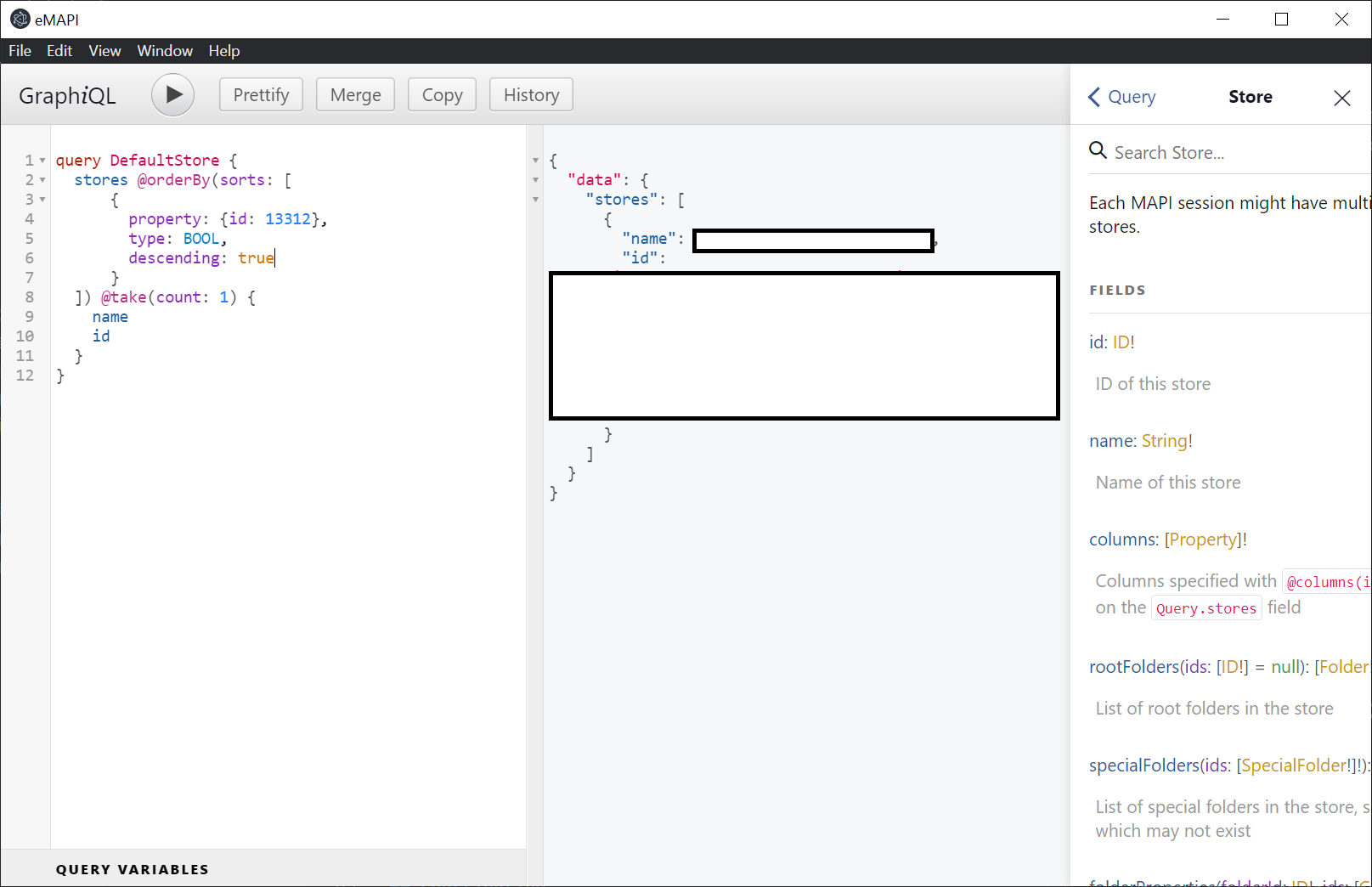This screenshot has width=1372, height=887.
Task: Click the DefaultStore operation name in editor
Action: (164, 161)
